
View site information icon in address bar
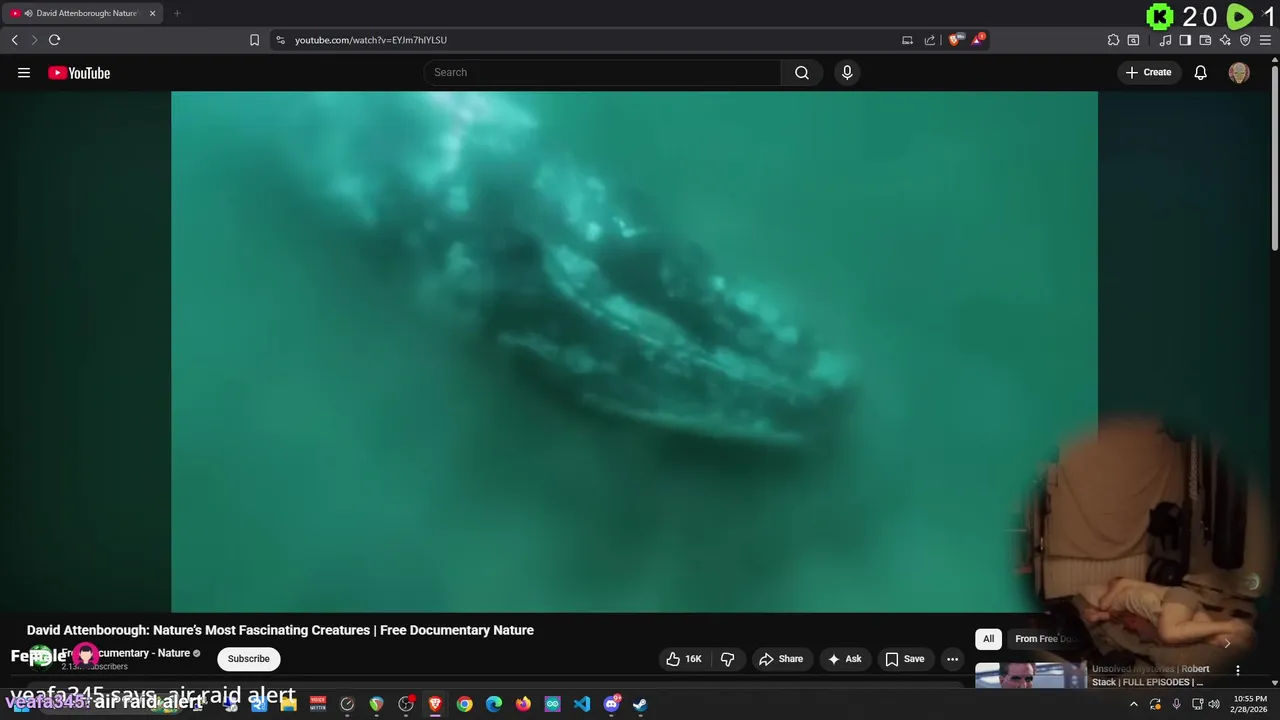[x=281, y=40]
